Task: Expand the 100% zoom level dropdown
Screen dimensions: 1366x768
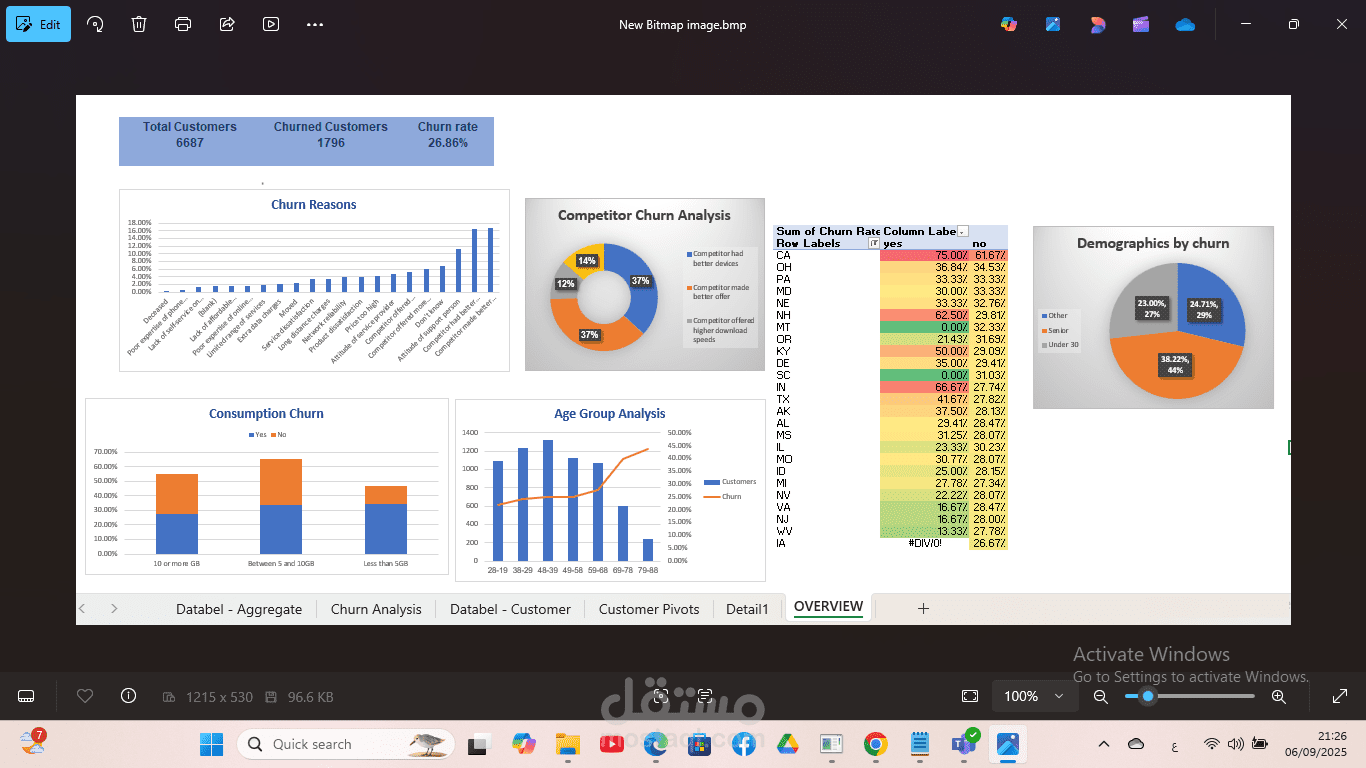Action: 1033,696
